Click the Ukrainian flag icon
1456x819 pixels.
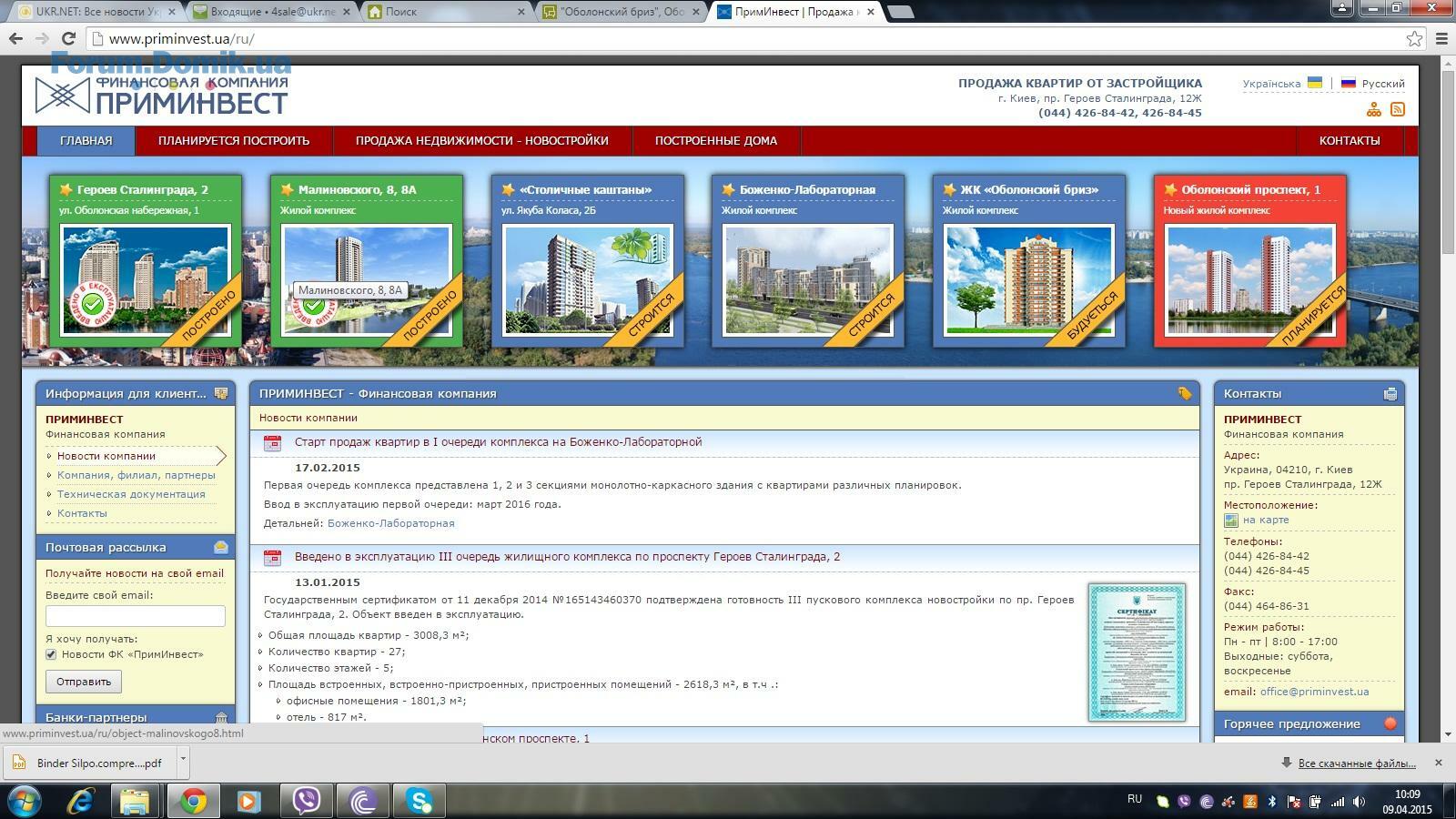pos(1315,83)
